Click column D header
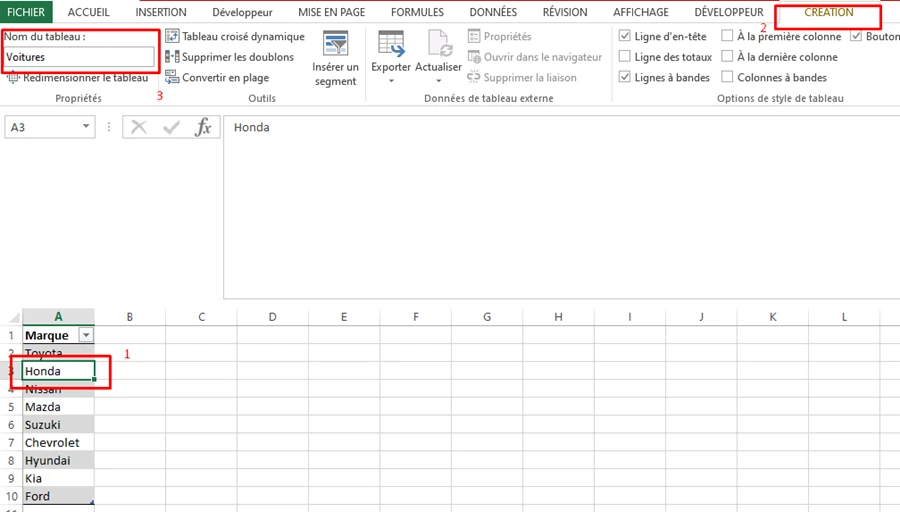This screenshot has width=900, height=512. (x=273, y=317)
